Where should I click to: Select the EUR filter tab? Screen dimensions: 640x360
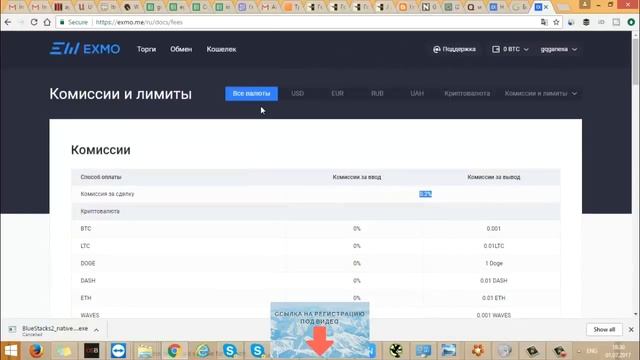(x=337, y=93)
